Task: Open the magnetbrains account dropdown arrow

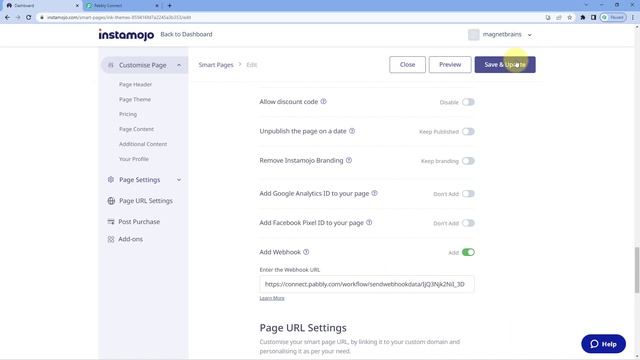Action: (530, 35)
